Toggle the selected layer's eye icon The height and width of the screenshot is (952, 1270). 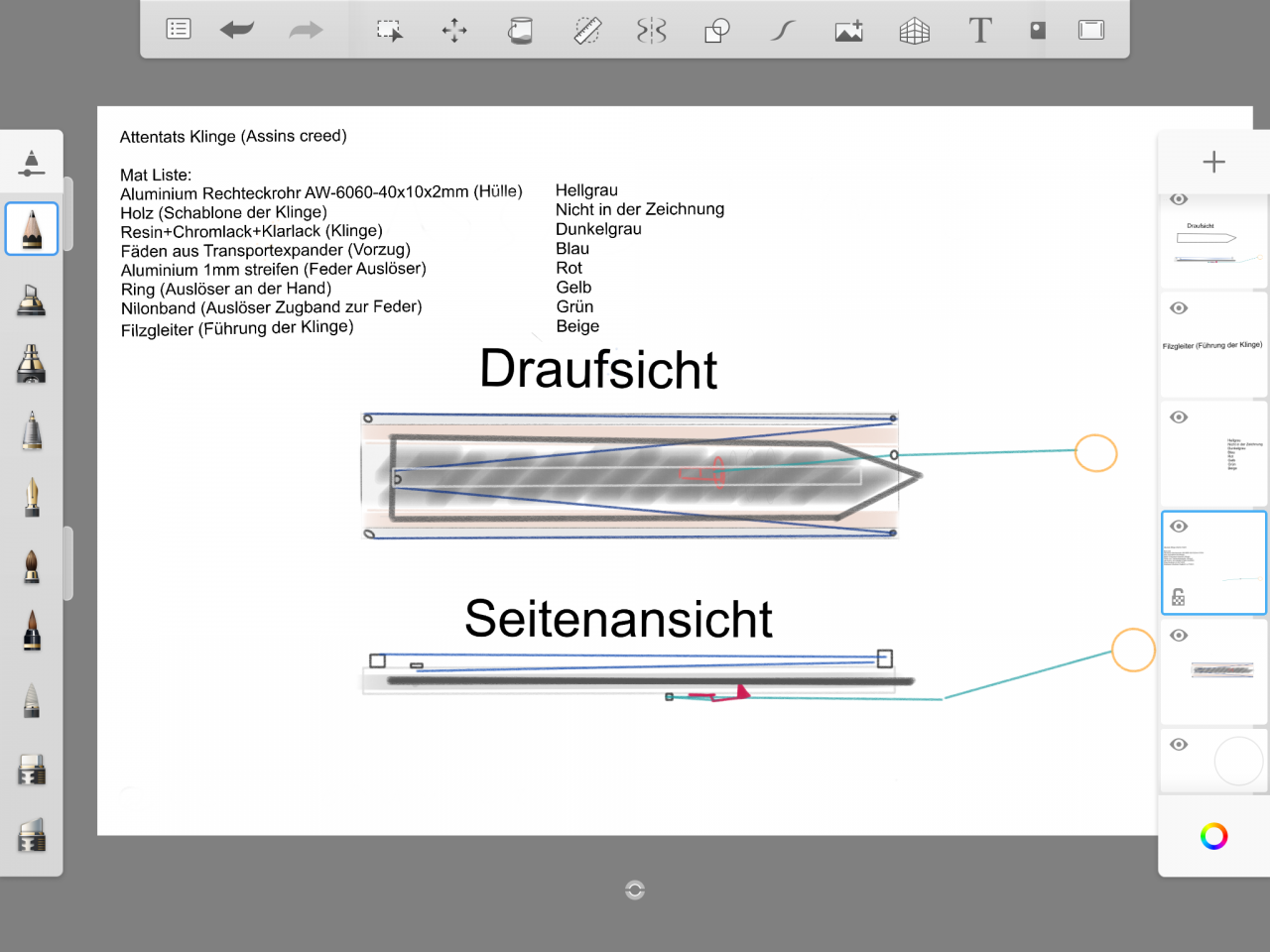pyautogui.click(x=1179, y=527)
